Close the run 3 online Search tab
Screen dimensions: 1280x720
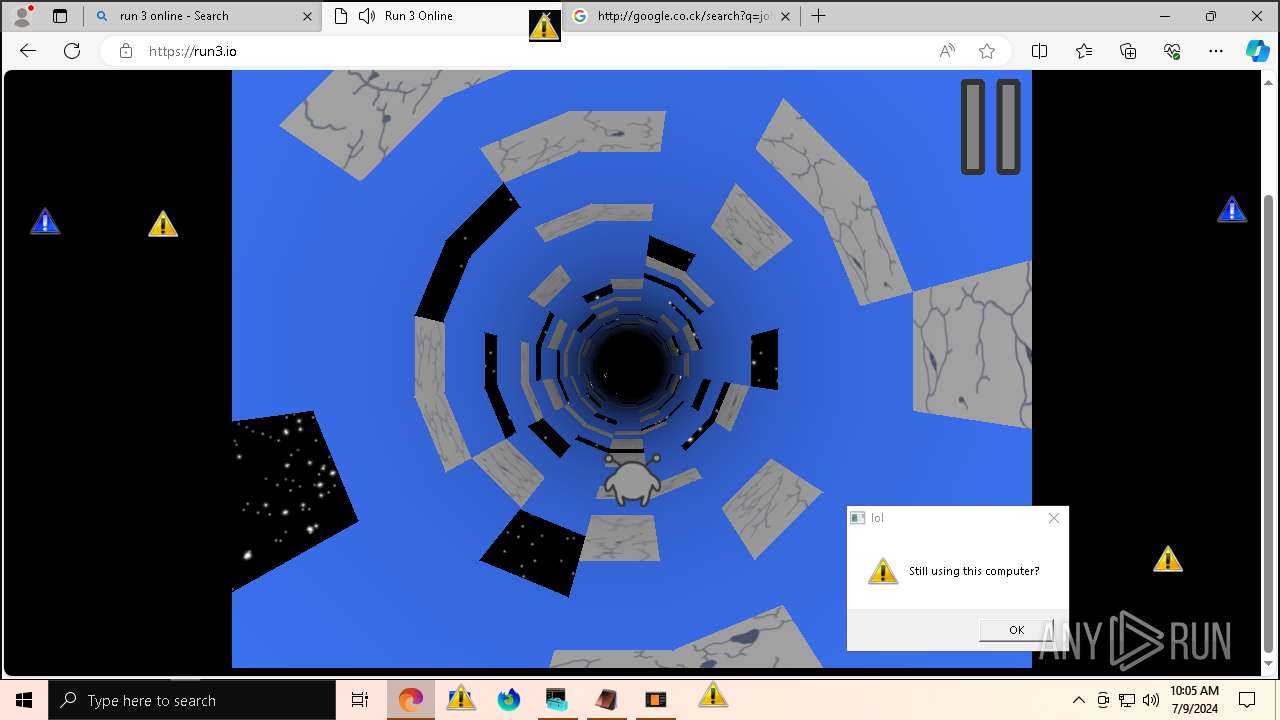[x=308, y=16]
